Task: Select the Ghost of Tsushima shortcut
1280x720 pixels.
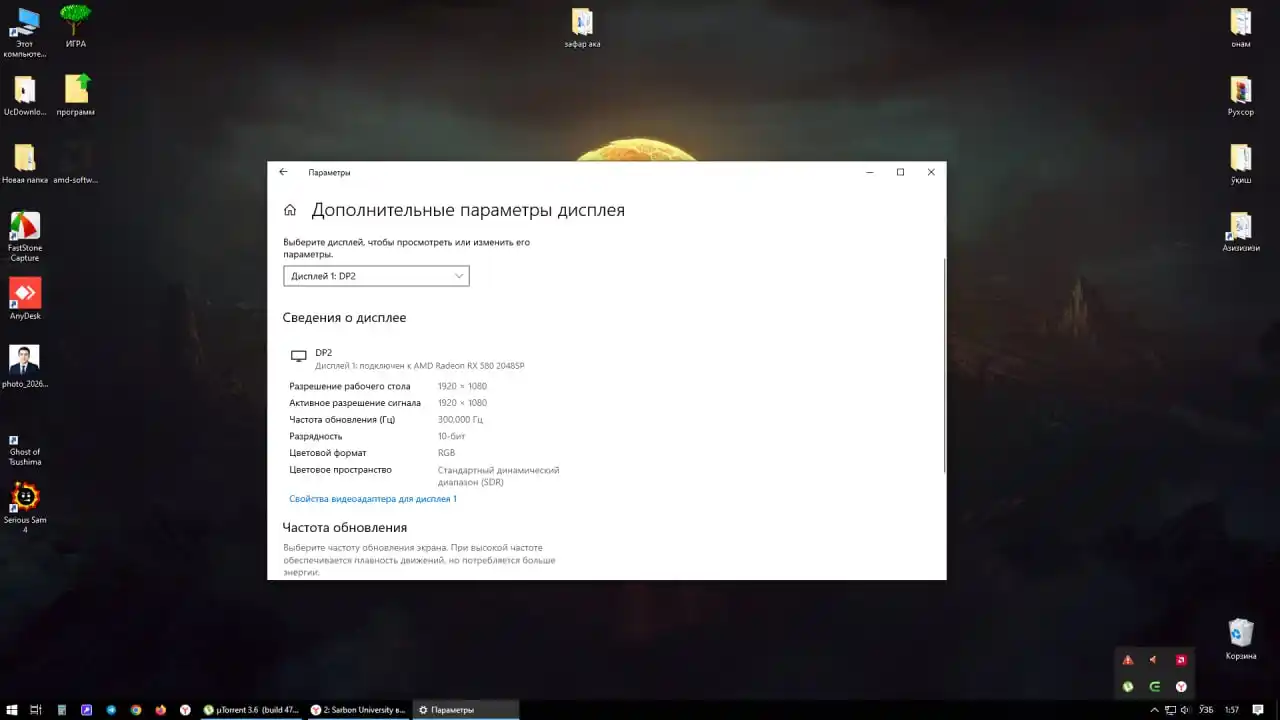Action: 25,449
